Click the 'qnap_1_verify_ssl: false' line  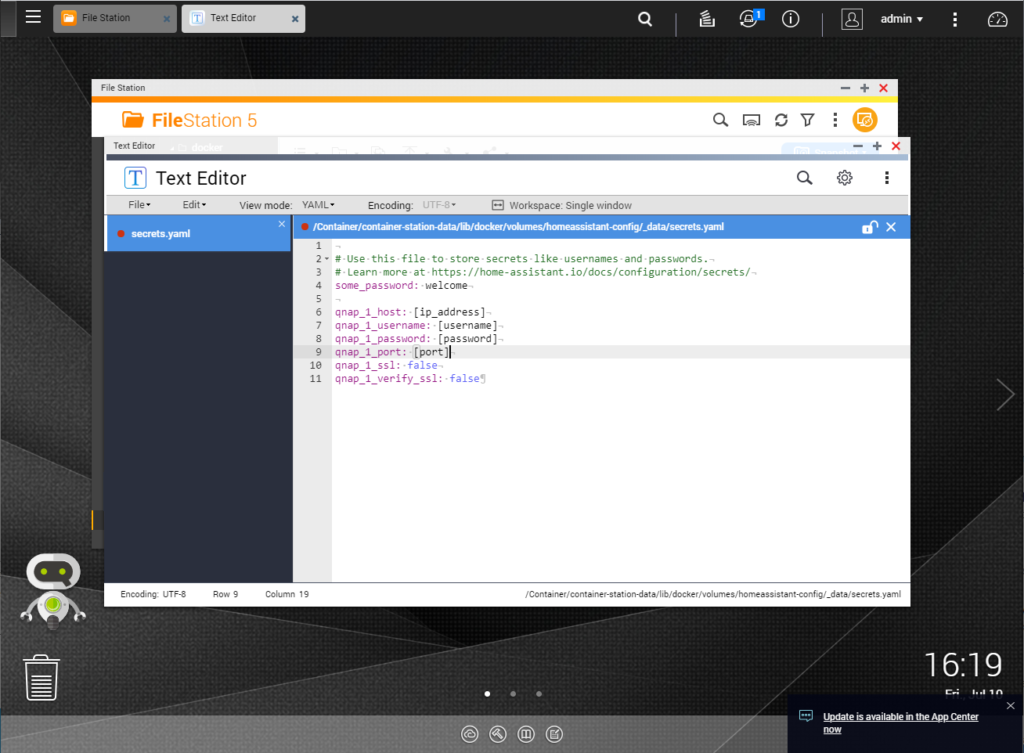408,379
